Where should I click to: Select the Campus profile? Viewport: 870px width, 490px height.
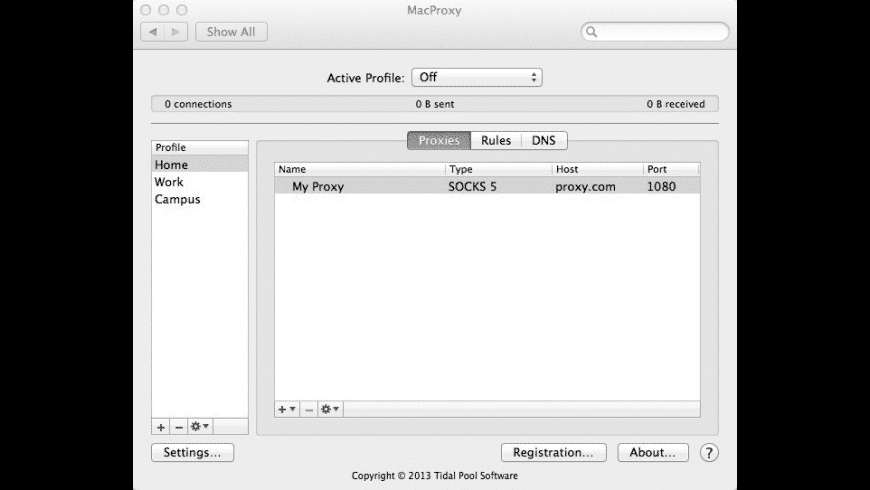pyautogui.click(x=200, y=199)
